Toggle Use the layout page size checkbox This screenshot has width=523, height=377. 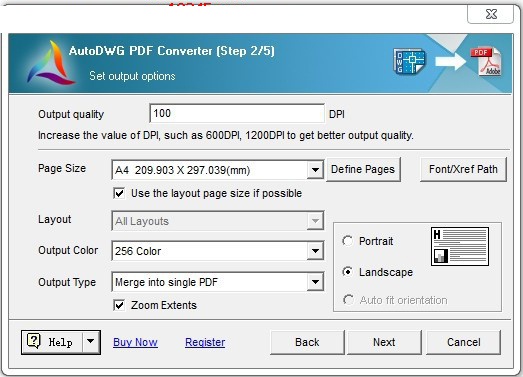[x=119, y=193]
